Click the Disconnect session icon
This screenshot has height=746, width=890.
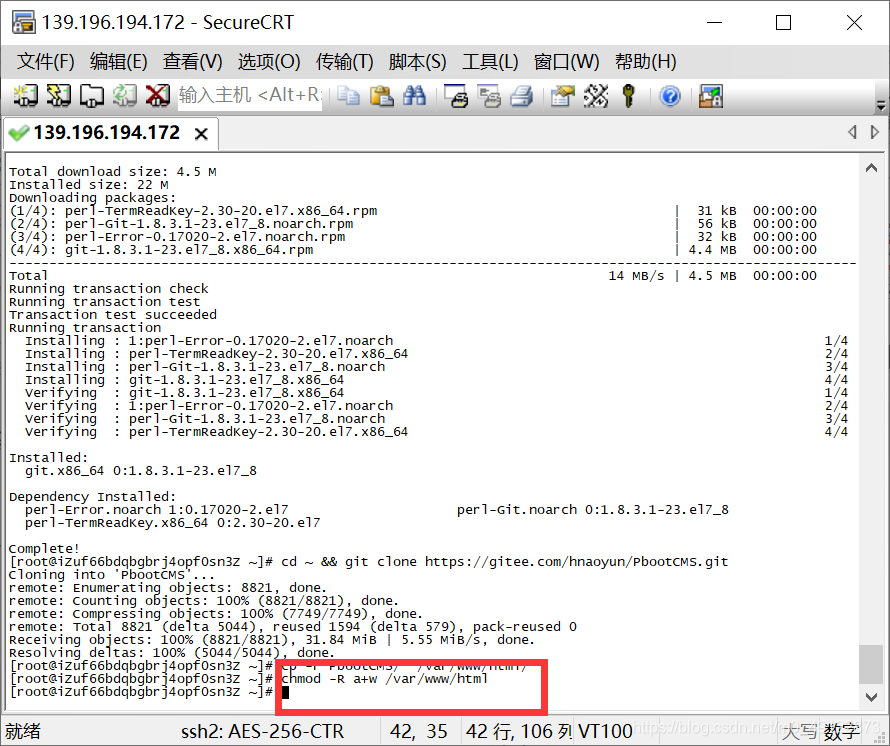point(157,95)
